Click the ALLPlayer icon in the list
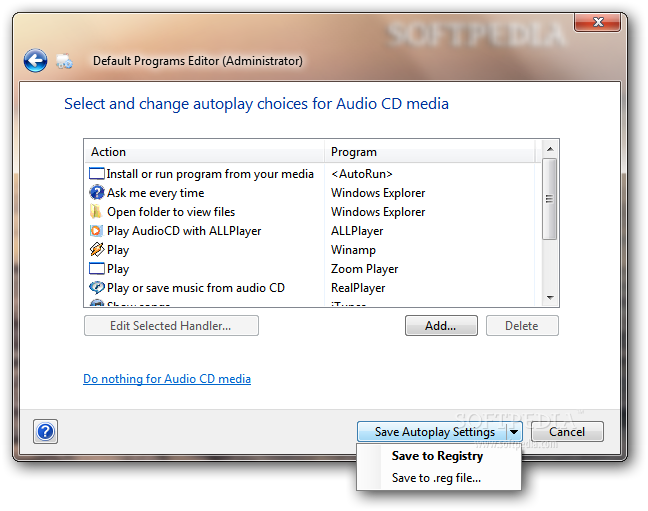 tap(96, 230)
